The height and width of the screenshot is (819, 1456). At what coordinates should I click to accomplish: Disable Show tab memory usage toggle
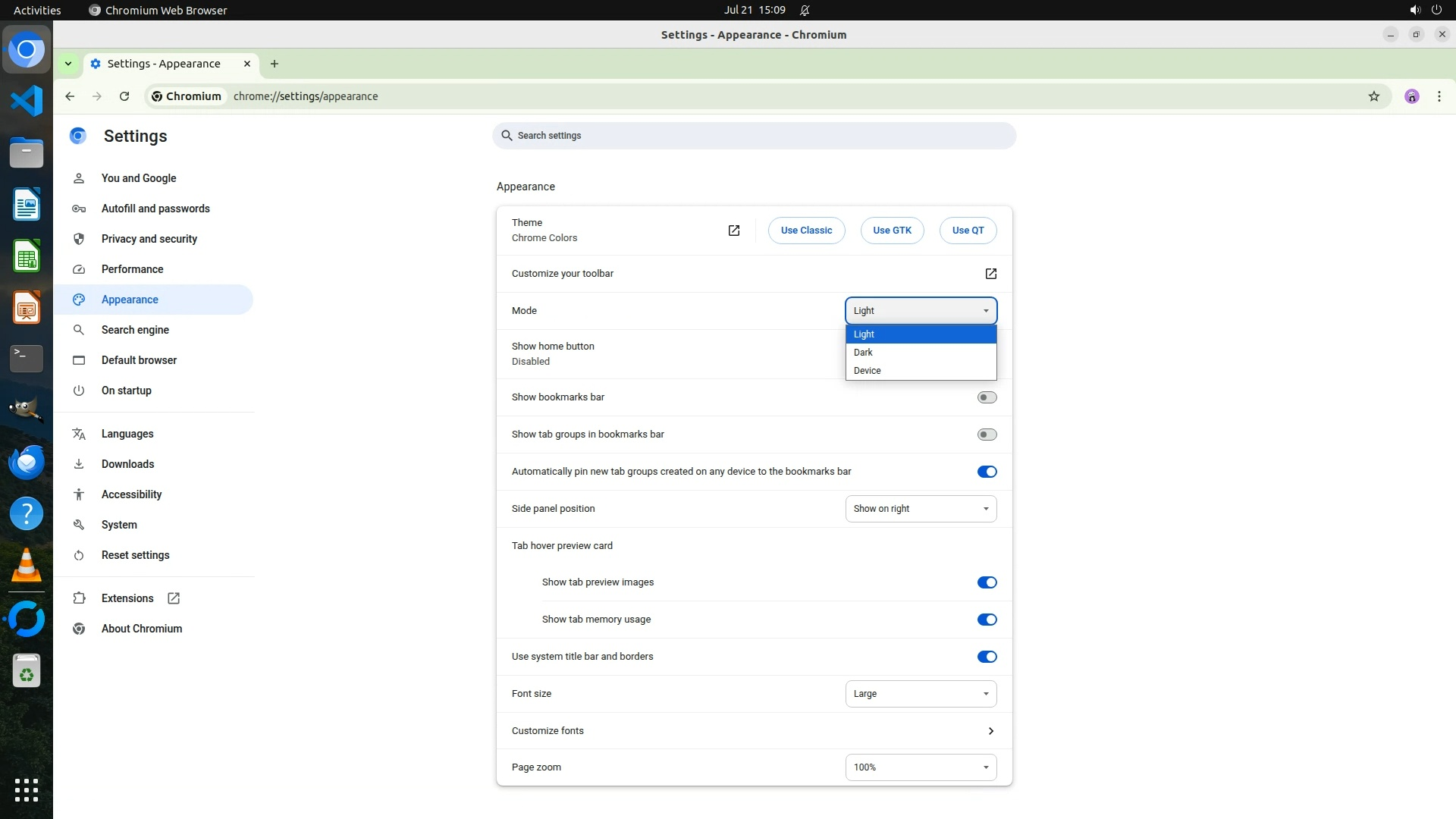tap(987, 620)
